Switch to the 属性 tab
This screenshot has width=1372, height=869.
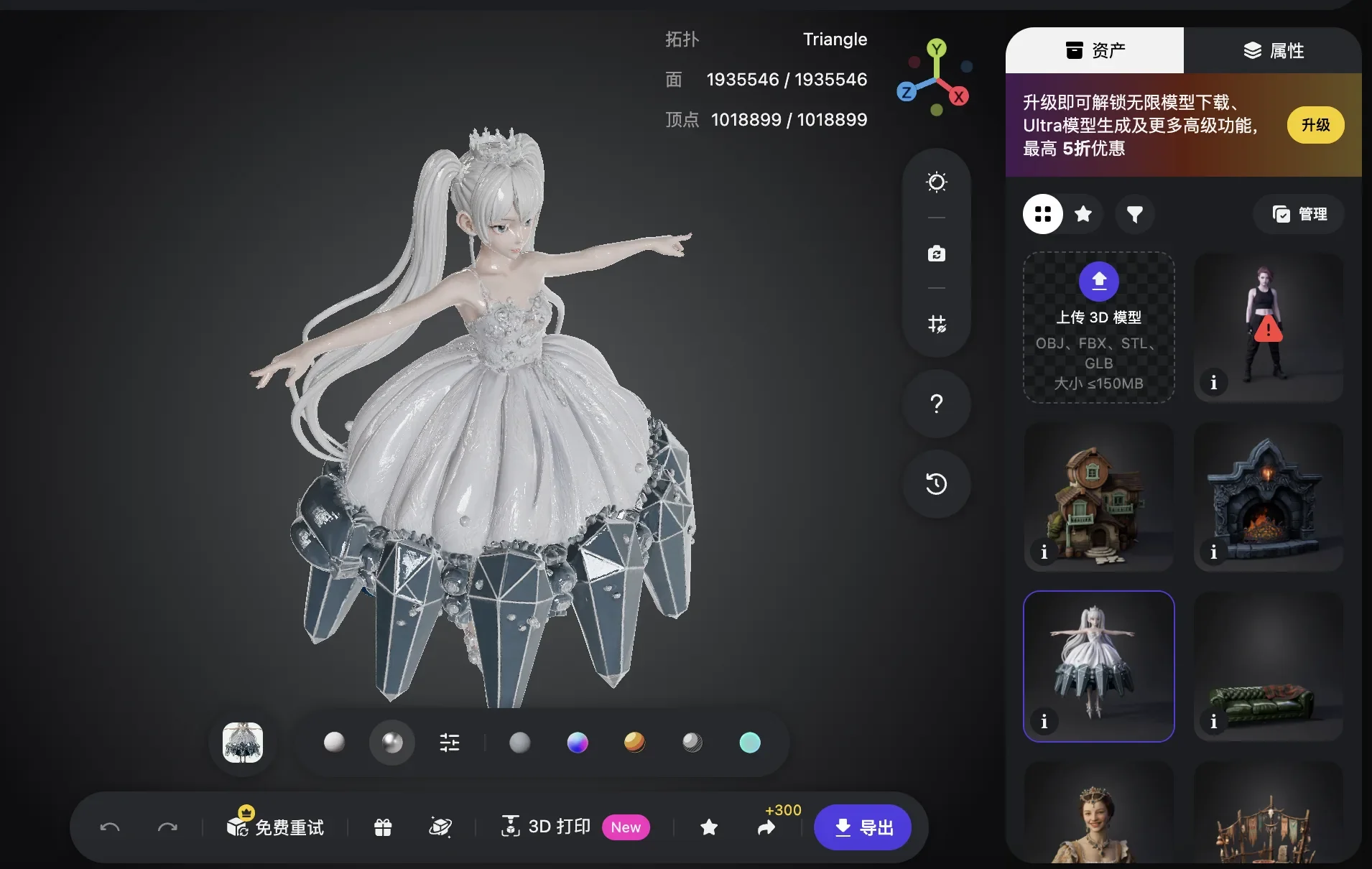1273,50
